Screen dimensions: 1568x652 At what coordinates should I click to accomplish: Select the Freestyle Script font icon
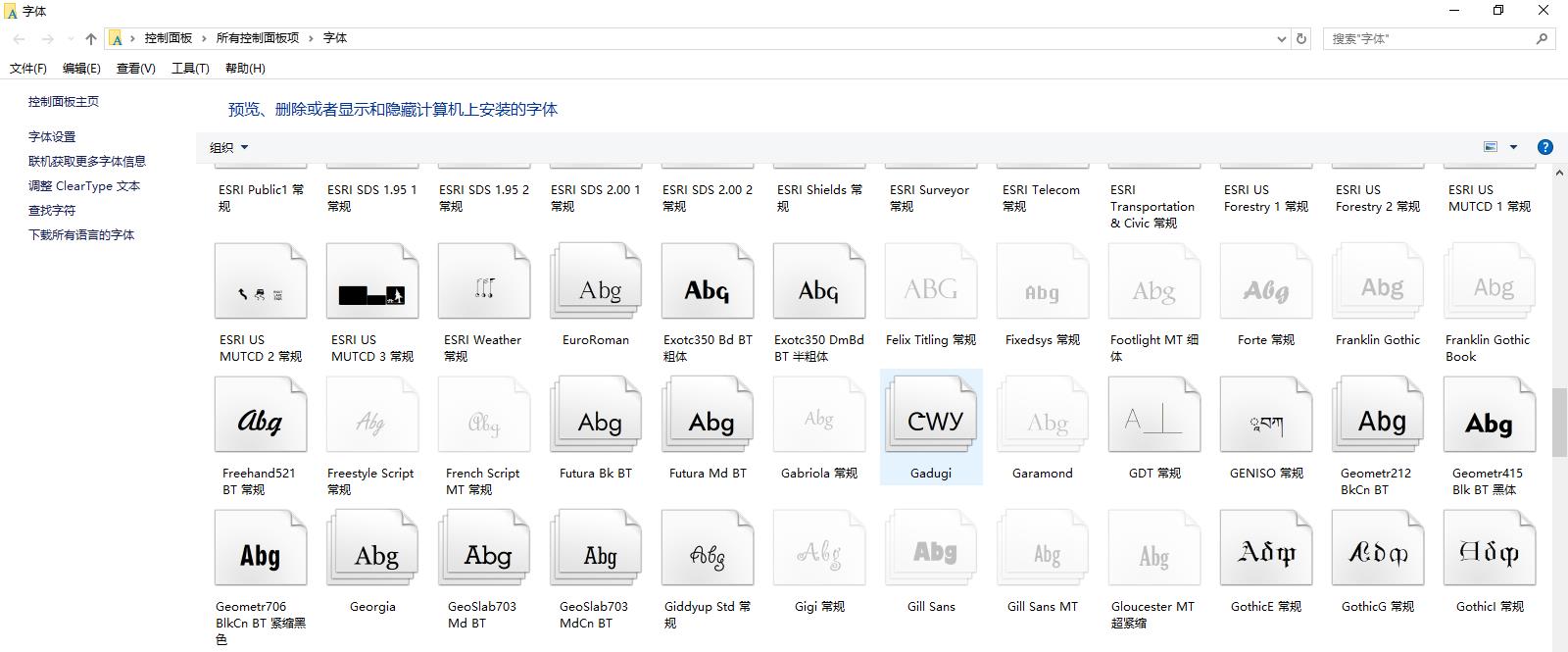click(372, 416)
